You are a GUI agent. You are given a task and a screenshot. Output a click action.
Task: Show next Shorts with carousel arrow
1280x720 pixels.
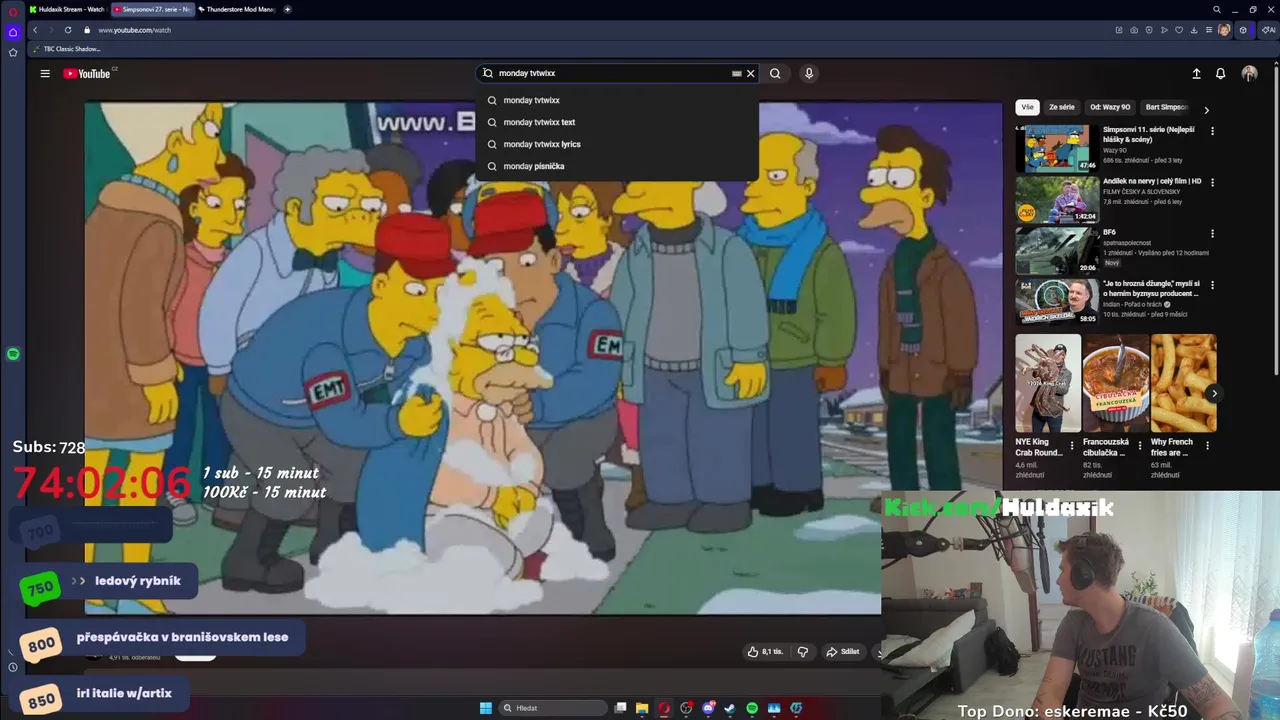(x=1214, y=393)
